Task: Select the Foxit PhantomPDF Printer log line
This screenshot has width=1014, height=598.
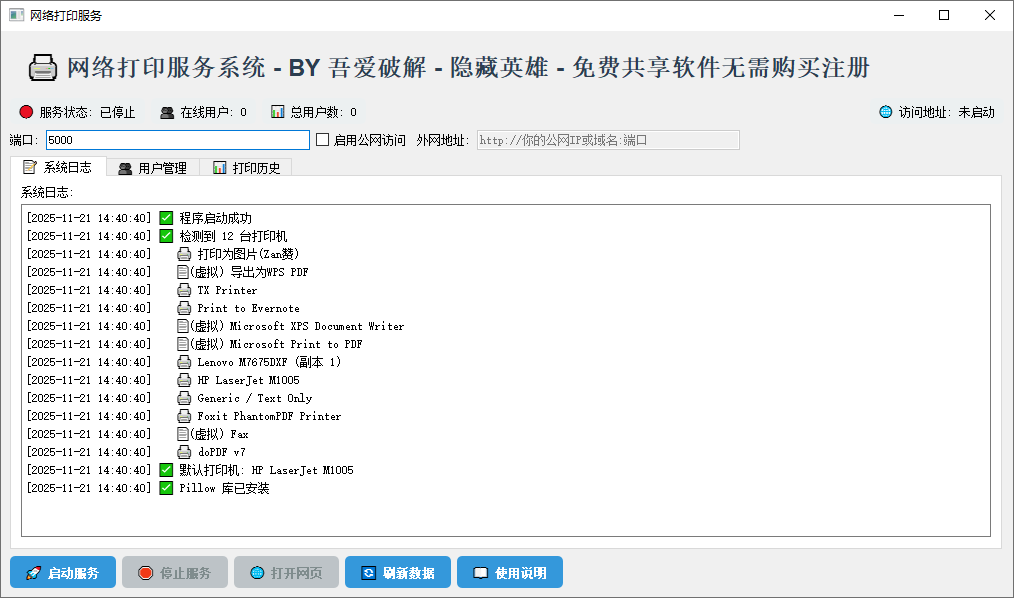Action: tap(268, 416)
